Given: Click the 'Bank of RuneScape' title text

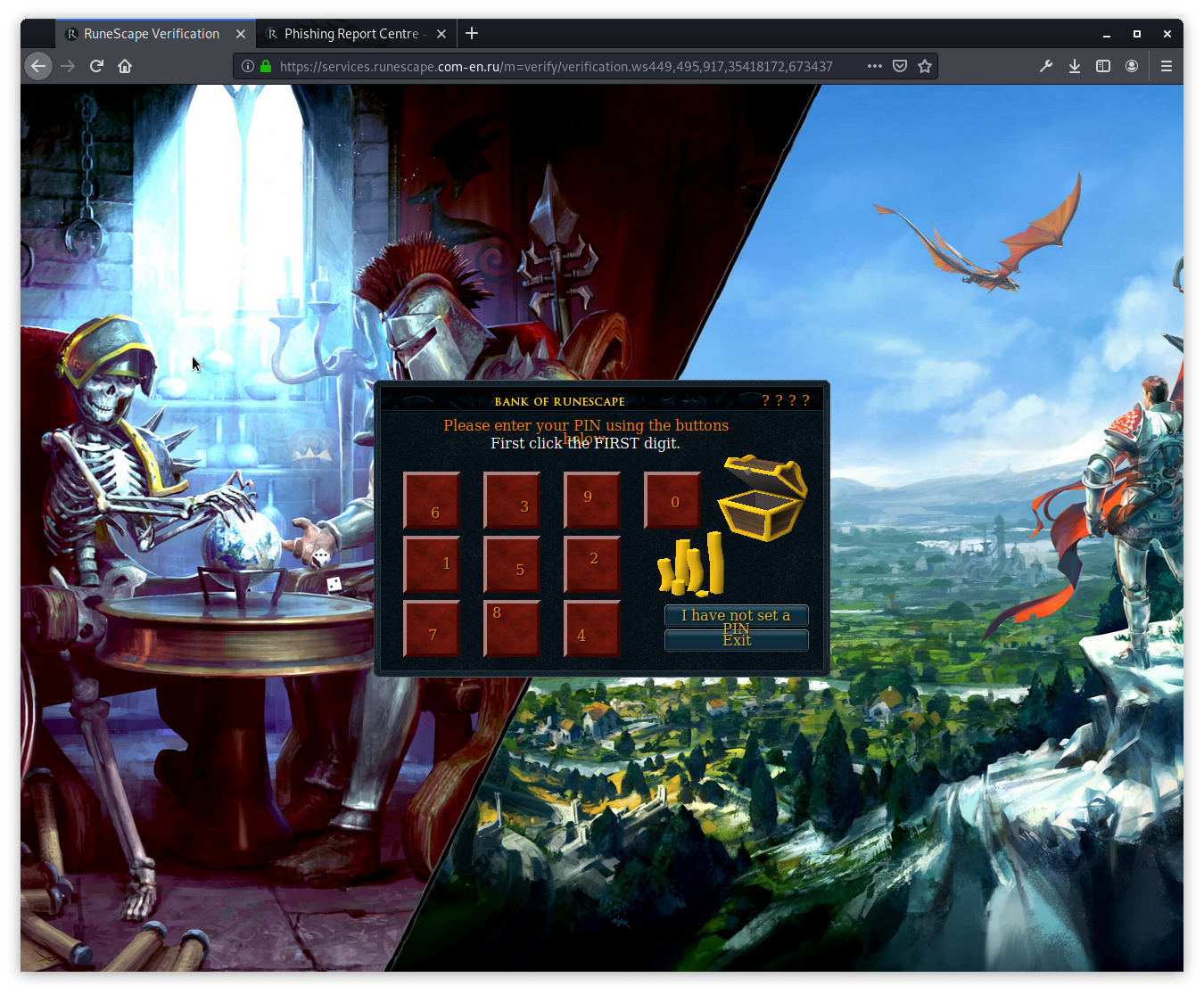Looking at the screenshot, I should (x=559, y=402).
